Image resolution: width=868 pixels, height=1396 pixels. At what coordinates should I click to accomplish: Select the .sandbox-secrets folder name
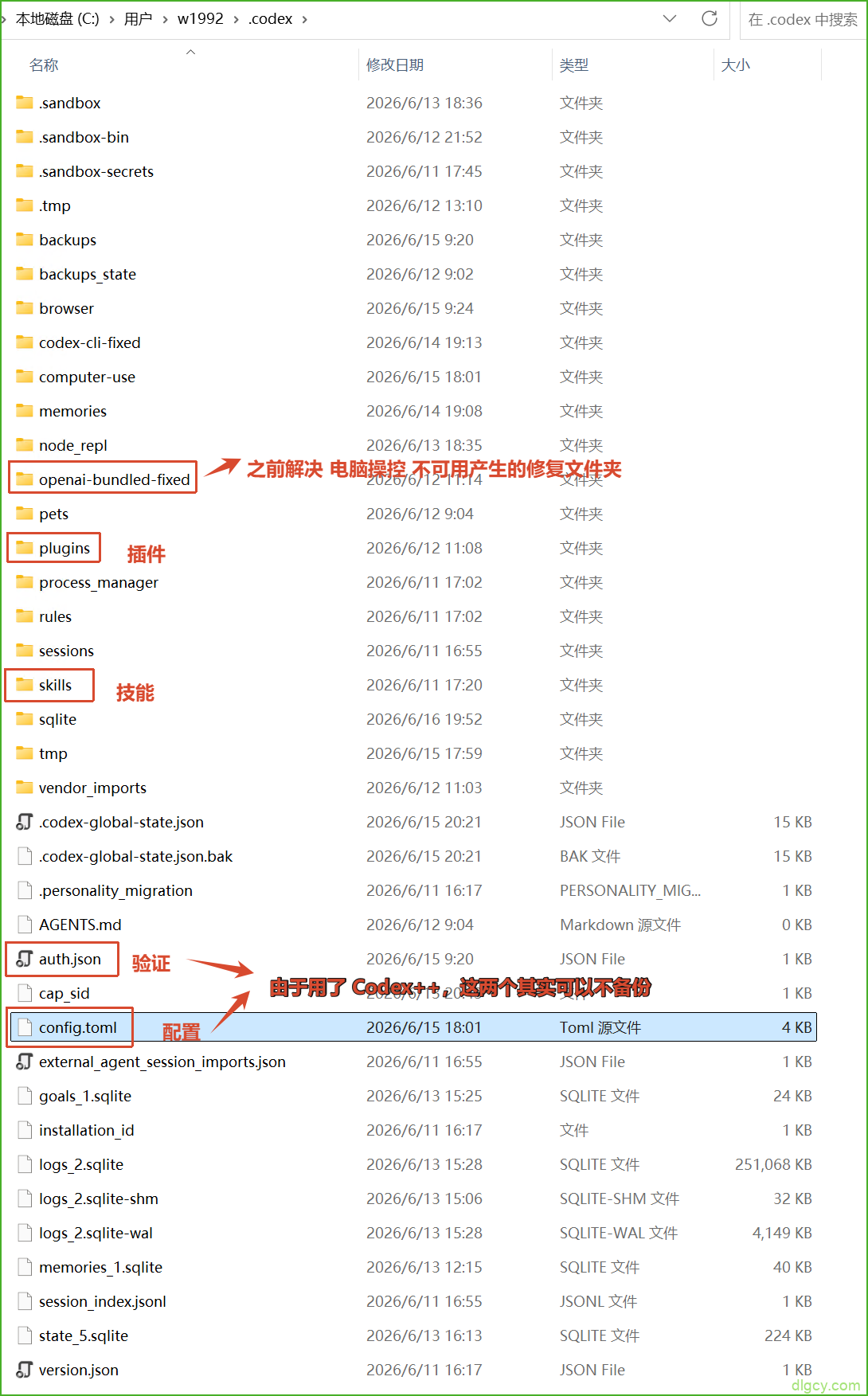point(96,171)
